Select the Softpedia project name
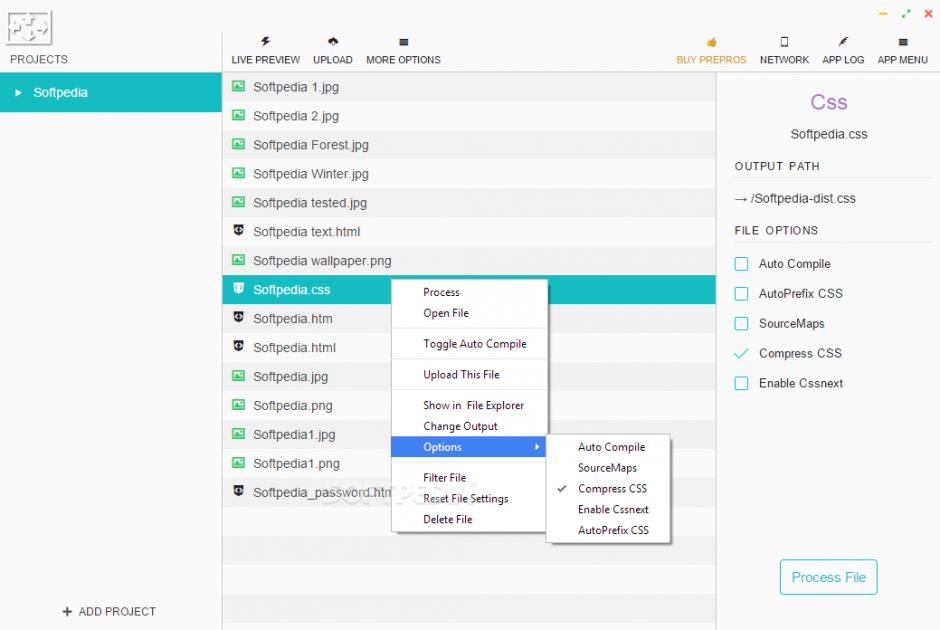The image size is (940, 630). tap(61, 93)
